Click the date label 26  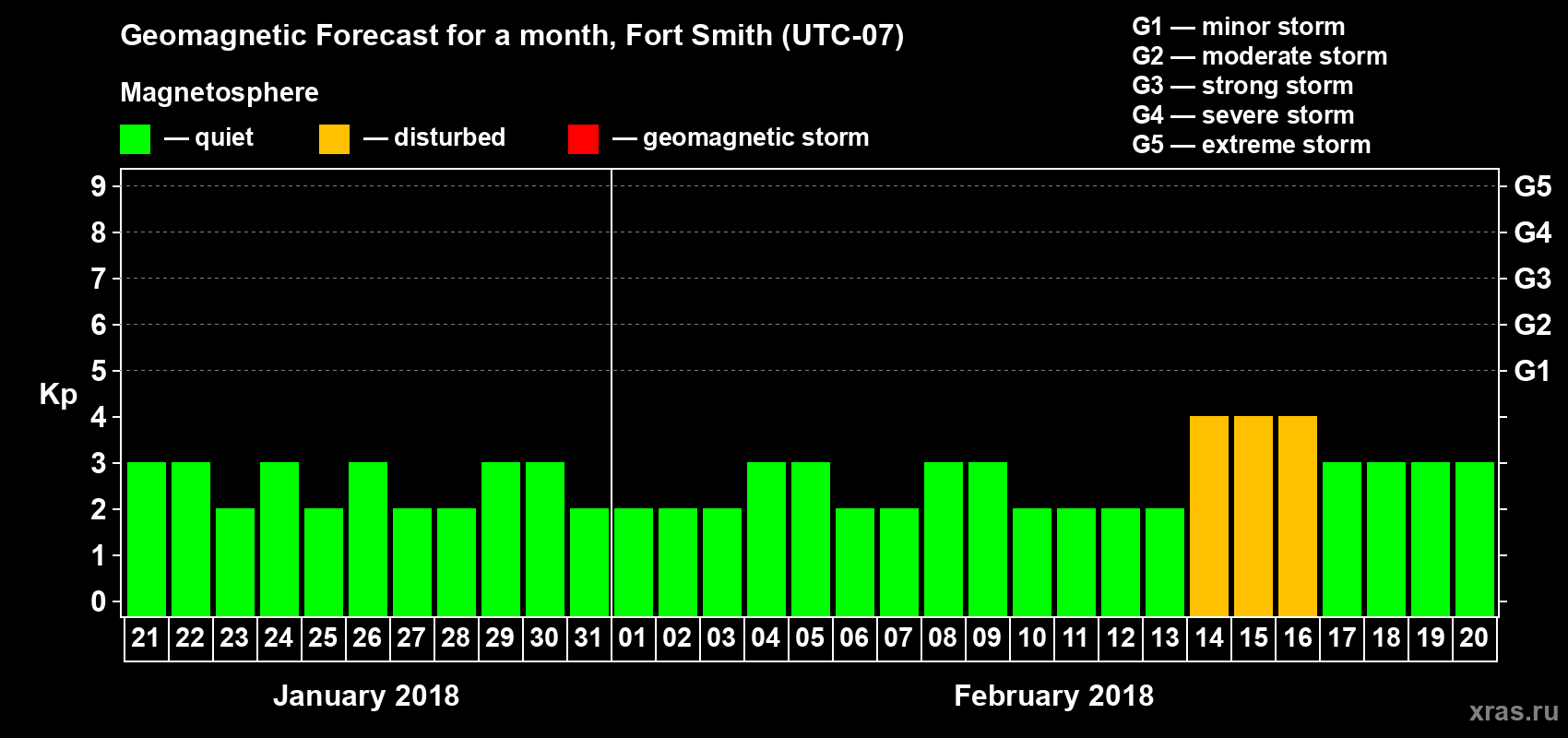tap(367, 637)
